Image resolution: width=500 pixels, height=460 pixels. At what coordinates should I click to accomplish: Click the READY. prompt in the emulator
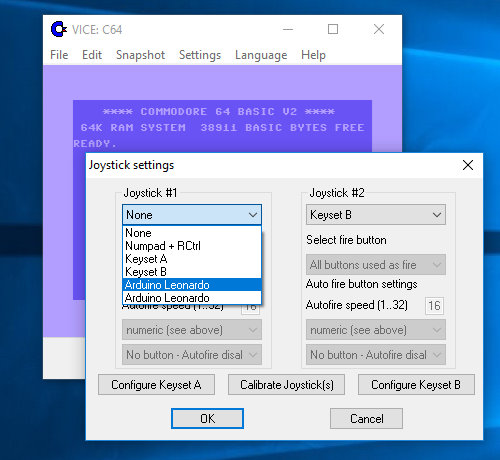pos(95,144)
